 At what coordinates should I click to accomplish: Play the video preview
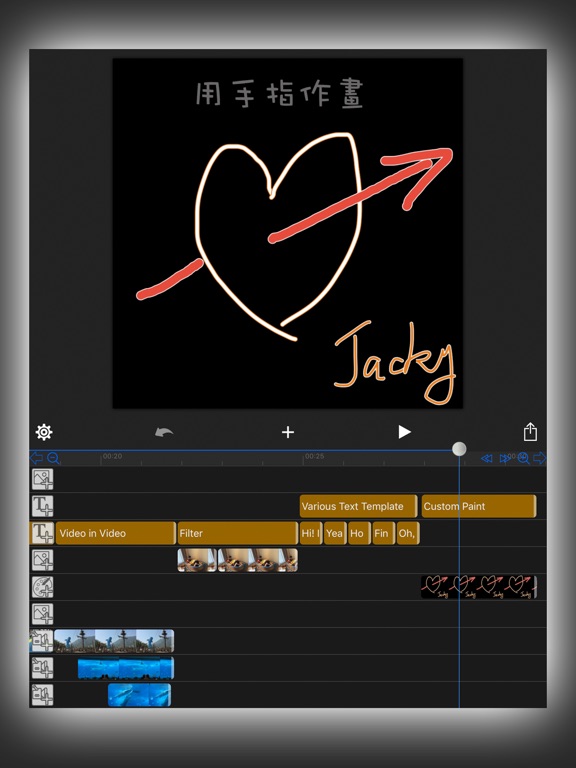(404, 432)
